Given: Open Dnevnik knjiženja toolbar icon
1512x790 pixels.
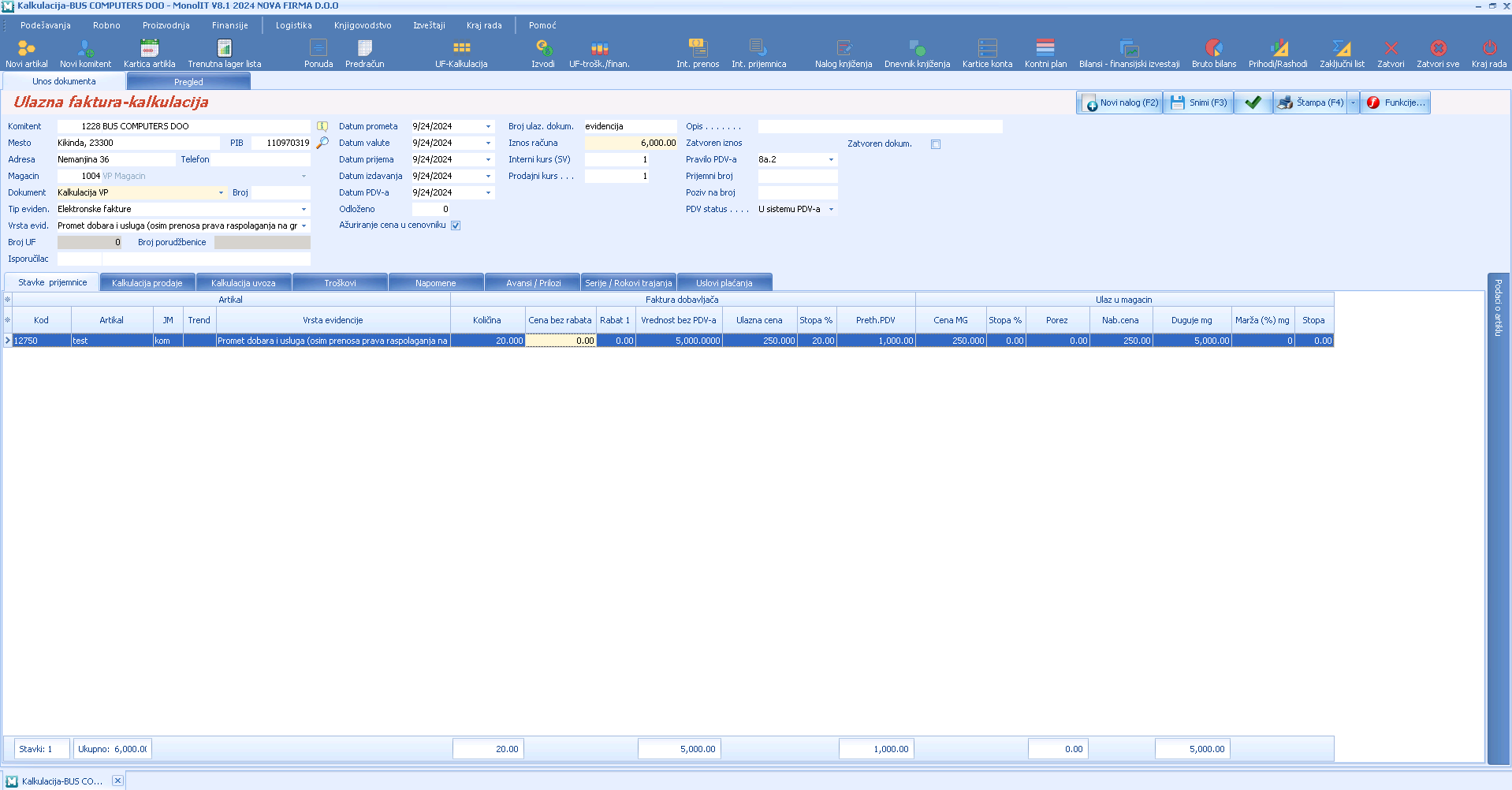Looking at the screenshot, I should coord(918,54).
